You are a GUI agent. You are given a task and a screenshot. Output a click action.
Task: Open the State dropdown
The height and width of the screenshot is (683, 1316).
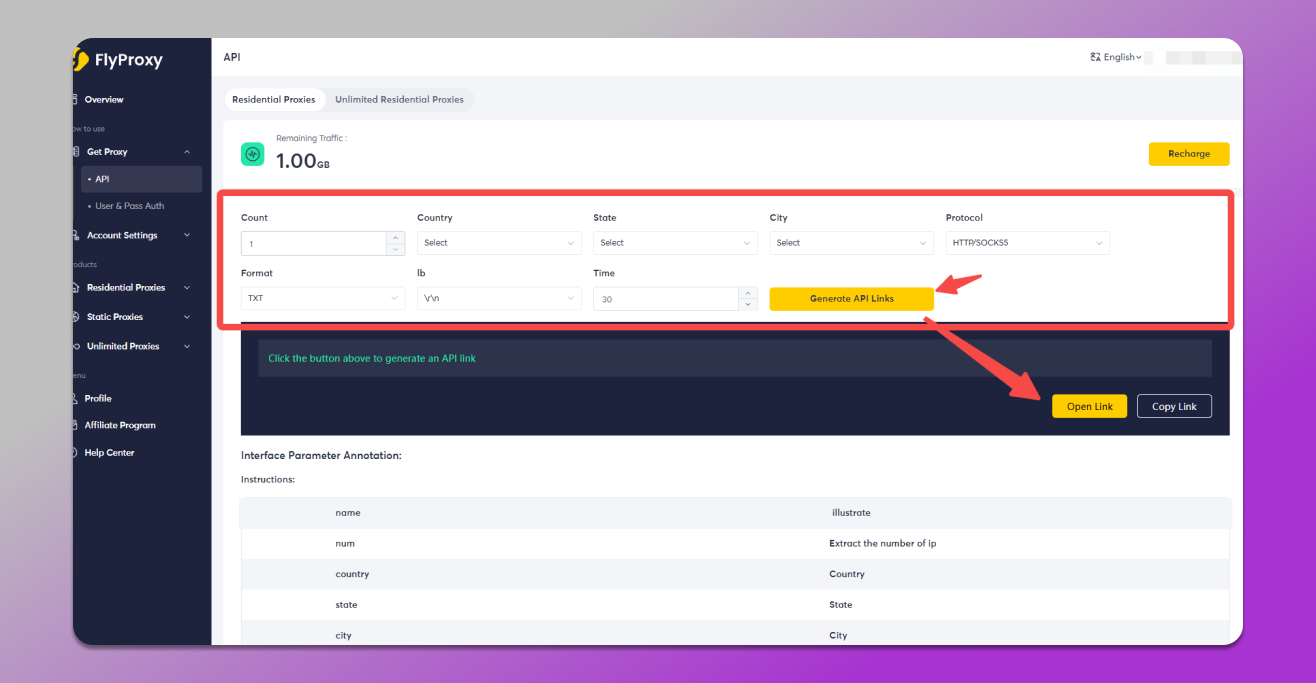pyautogui.click(x=675, y=243)
